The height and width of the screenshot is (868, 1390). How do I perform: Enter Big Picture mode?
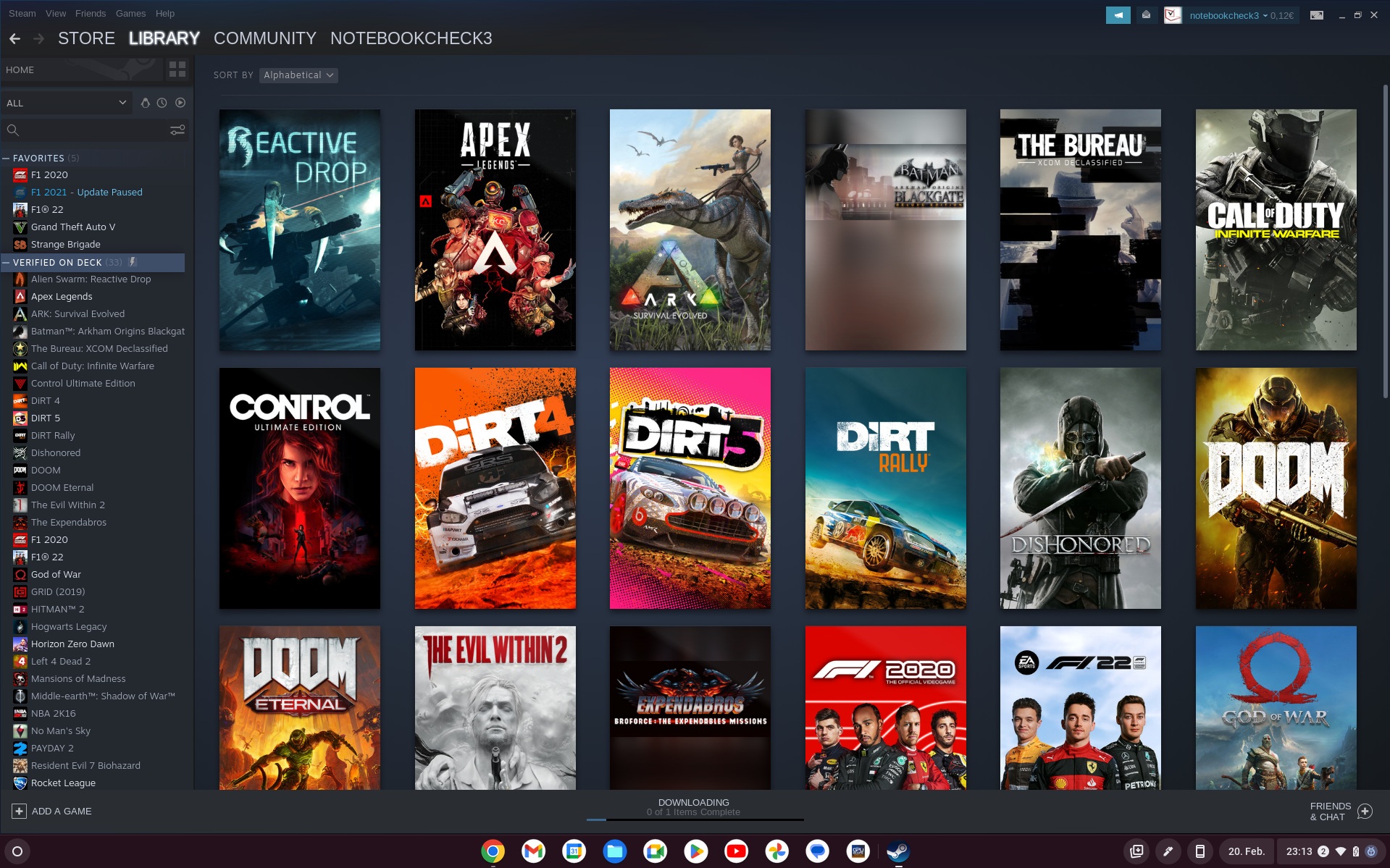(x=1317, y=15)
